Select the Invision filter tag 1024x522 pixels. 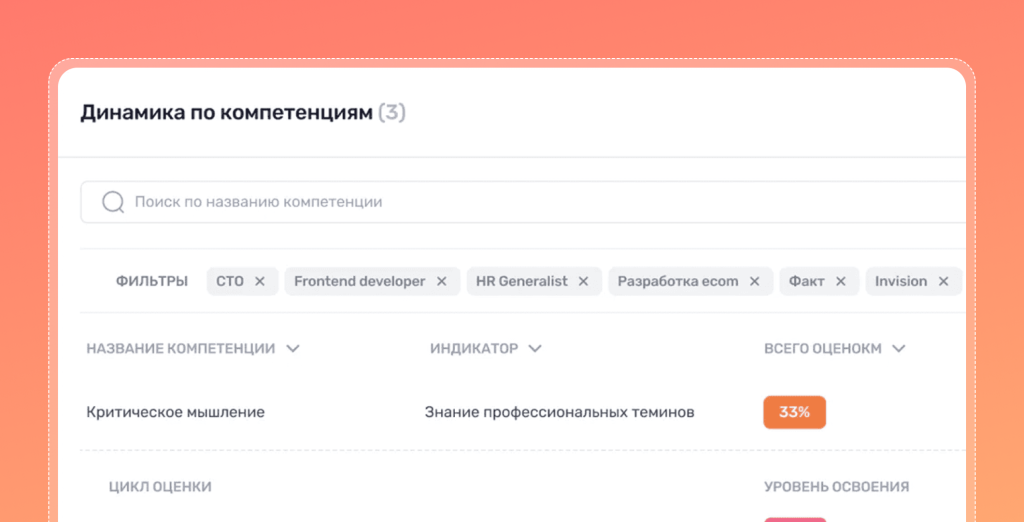[x=914, y=282]
